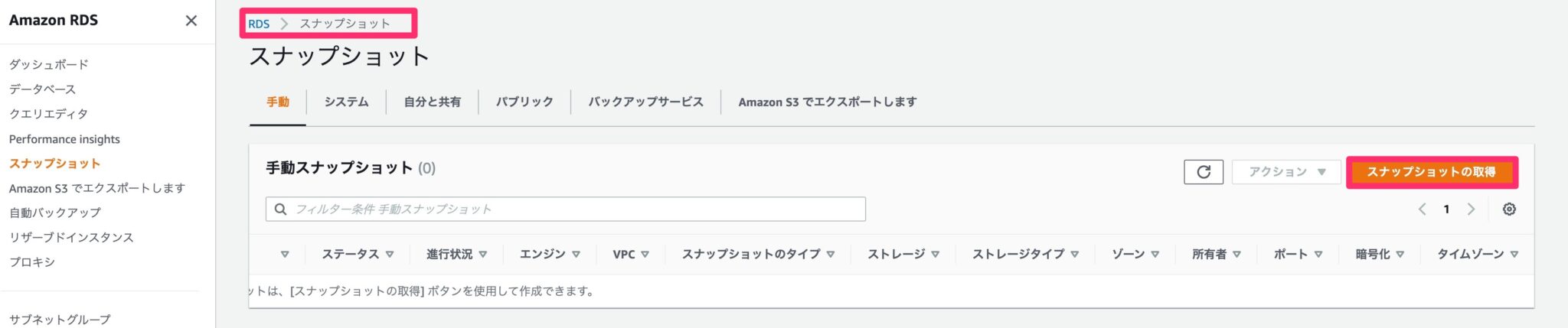
Task: Sort by ステータス column arrow
Action: point(390,255)
